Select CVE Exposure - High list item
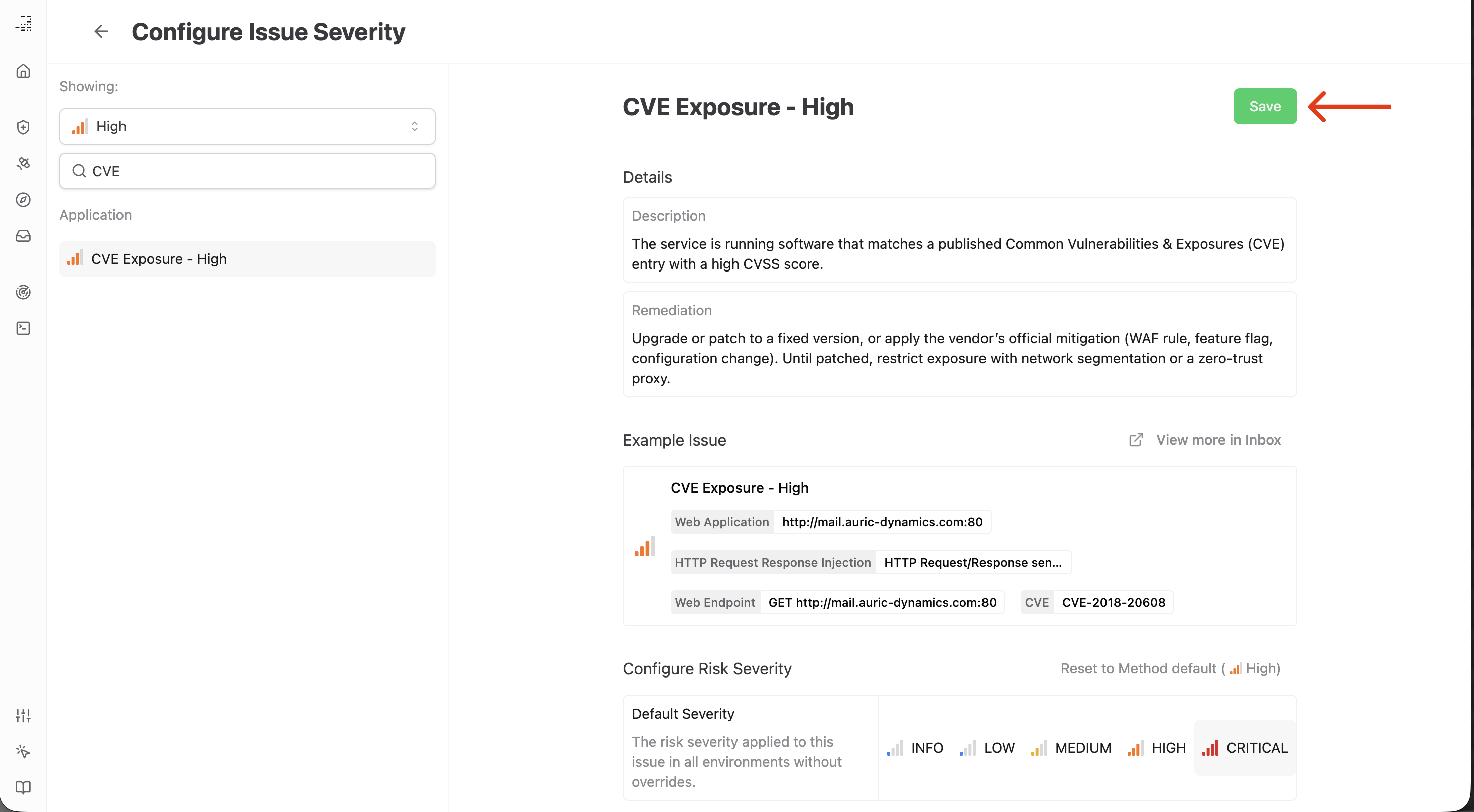The height and width of the screenshot is (812, 1474). click(247, 259)
